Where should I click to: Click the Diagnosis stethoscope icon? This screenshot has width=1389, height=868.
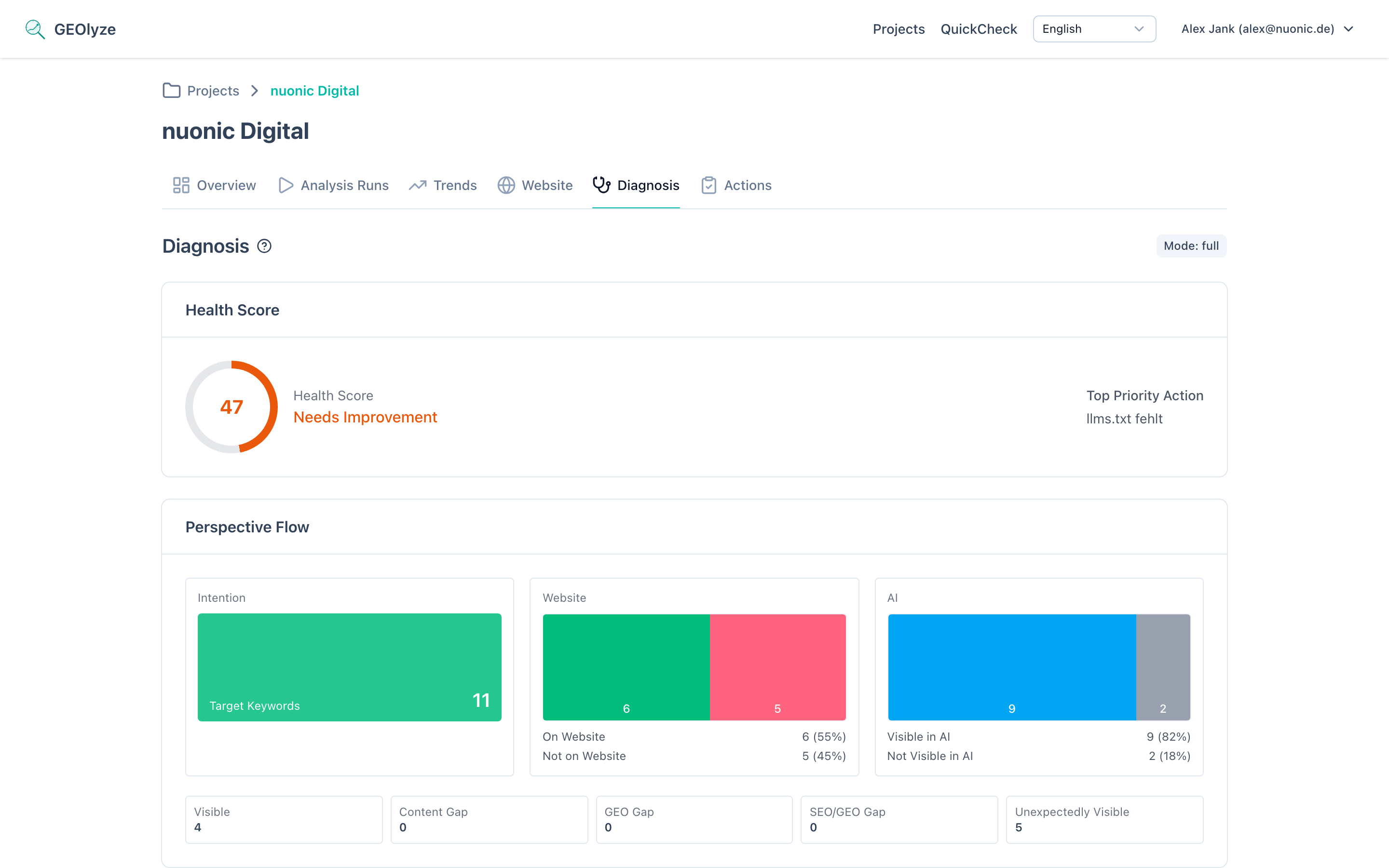coord(601,185)
